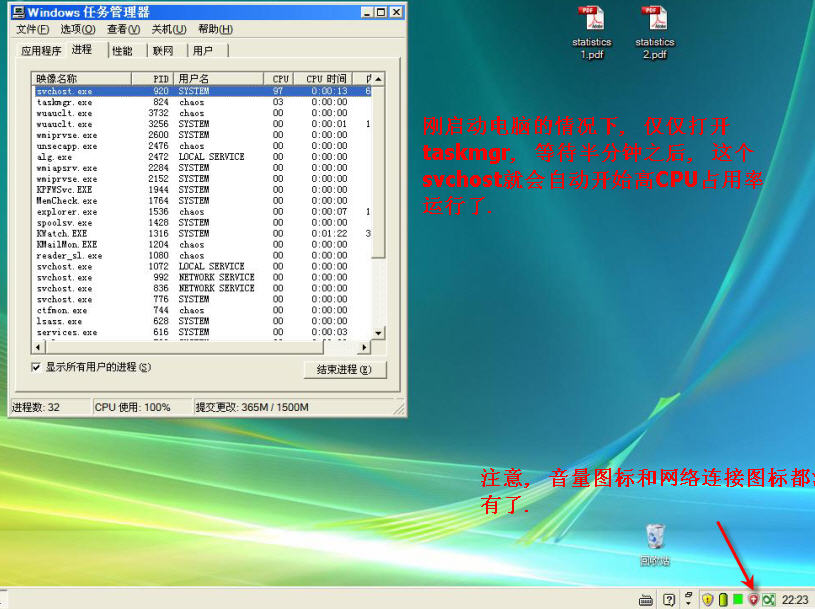The width and height of the screenshot is (815, 609).
Task: Select the wmiprvse.exe row with PID 2600
Action: tap(202, 135)
